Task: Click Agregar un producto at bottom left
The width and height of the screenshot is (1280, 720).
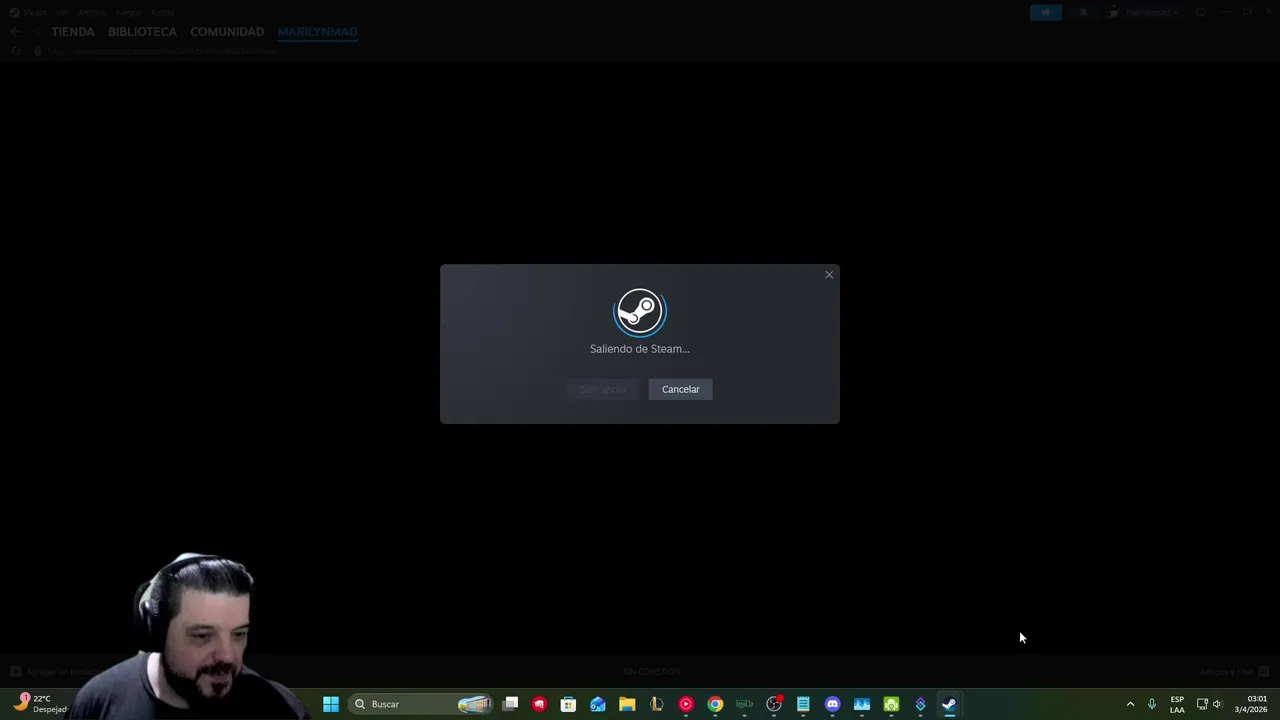Action: click(57, 672)
